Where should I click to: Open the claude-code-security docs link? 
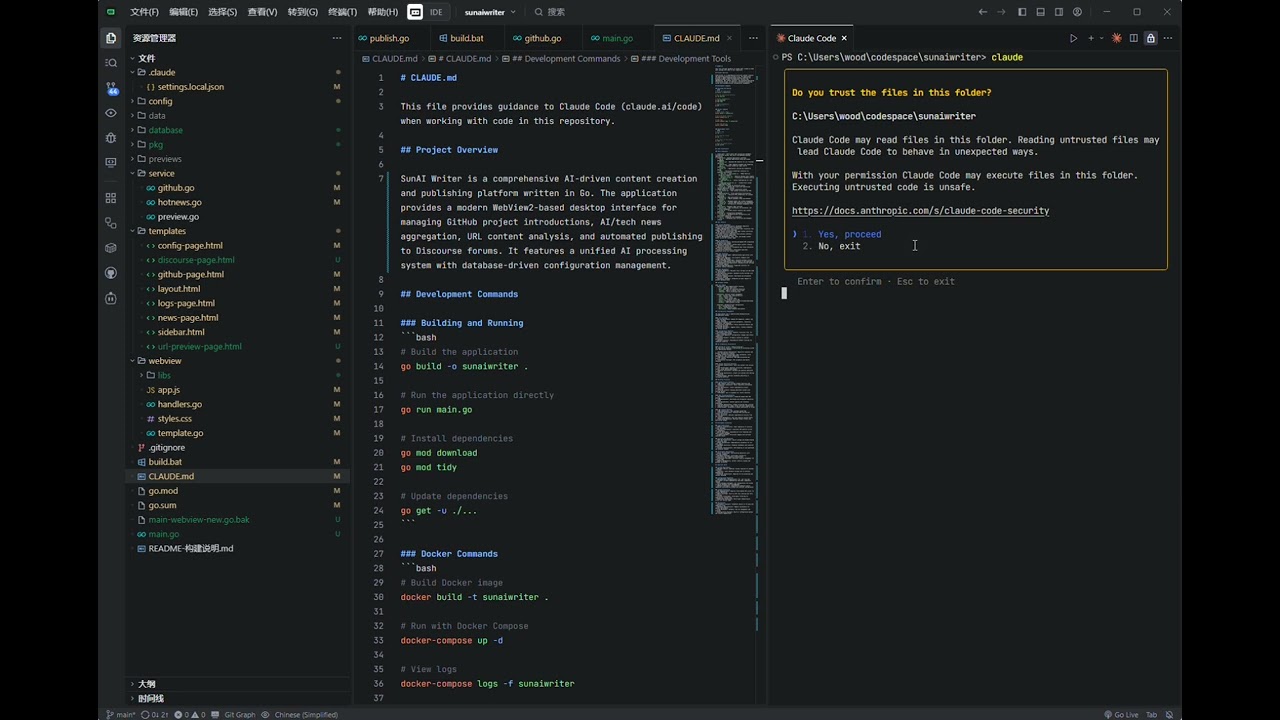[920, 211]
